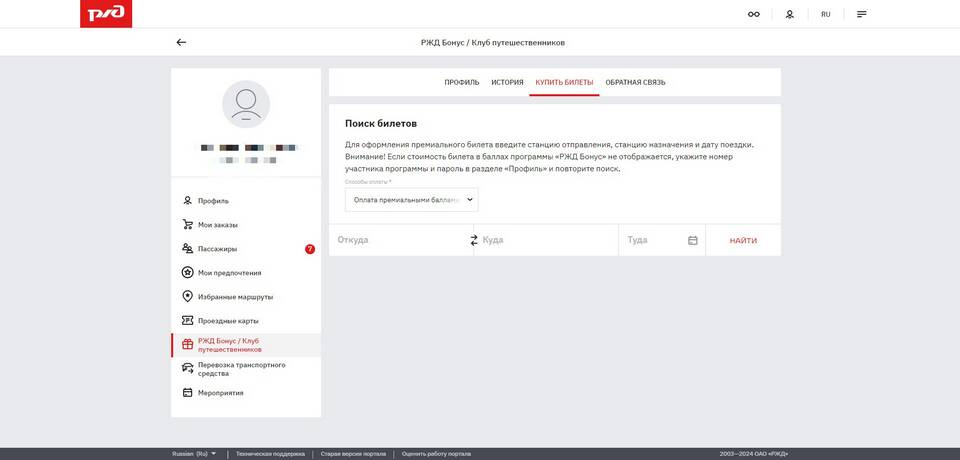
Task: Click the НАЙТИ search button
Action: (743, 240)
